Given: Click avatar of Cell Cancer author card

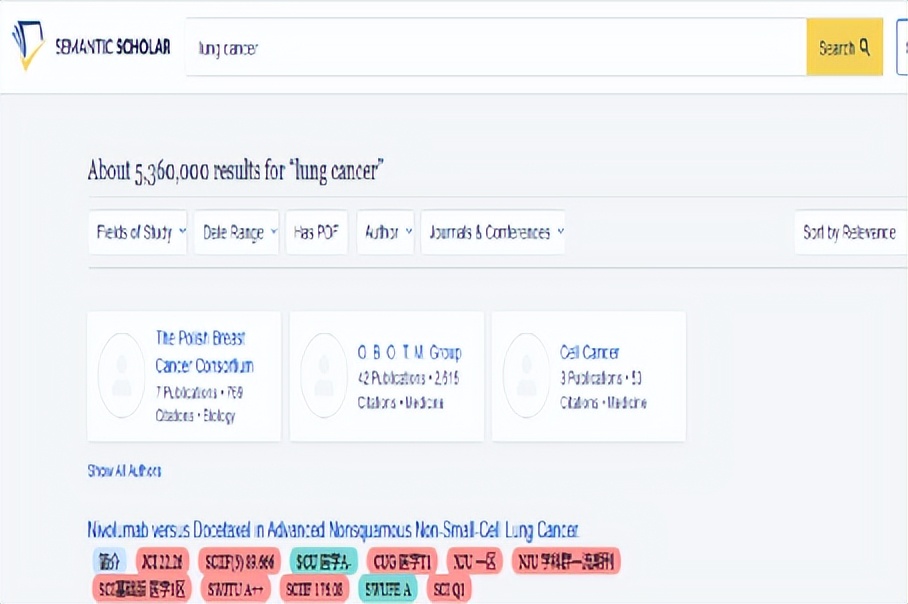Looking at the screenshot, I should point(526,375).
